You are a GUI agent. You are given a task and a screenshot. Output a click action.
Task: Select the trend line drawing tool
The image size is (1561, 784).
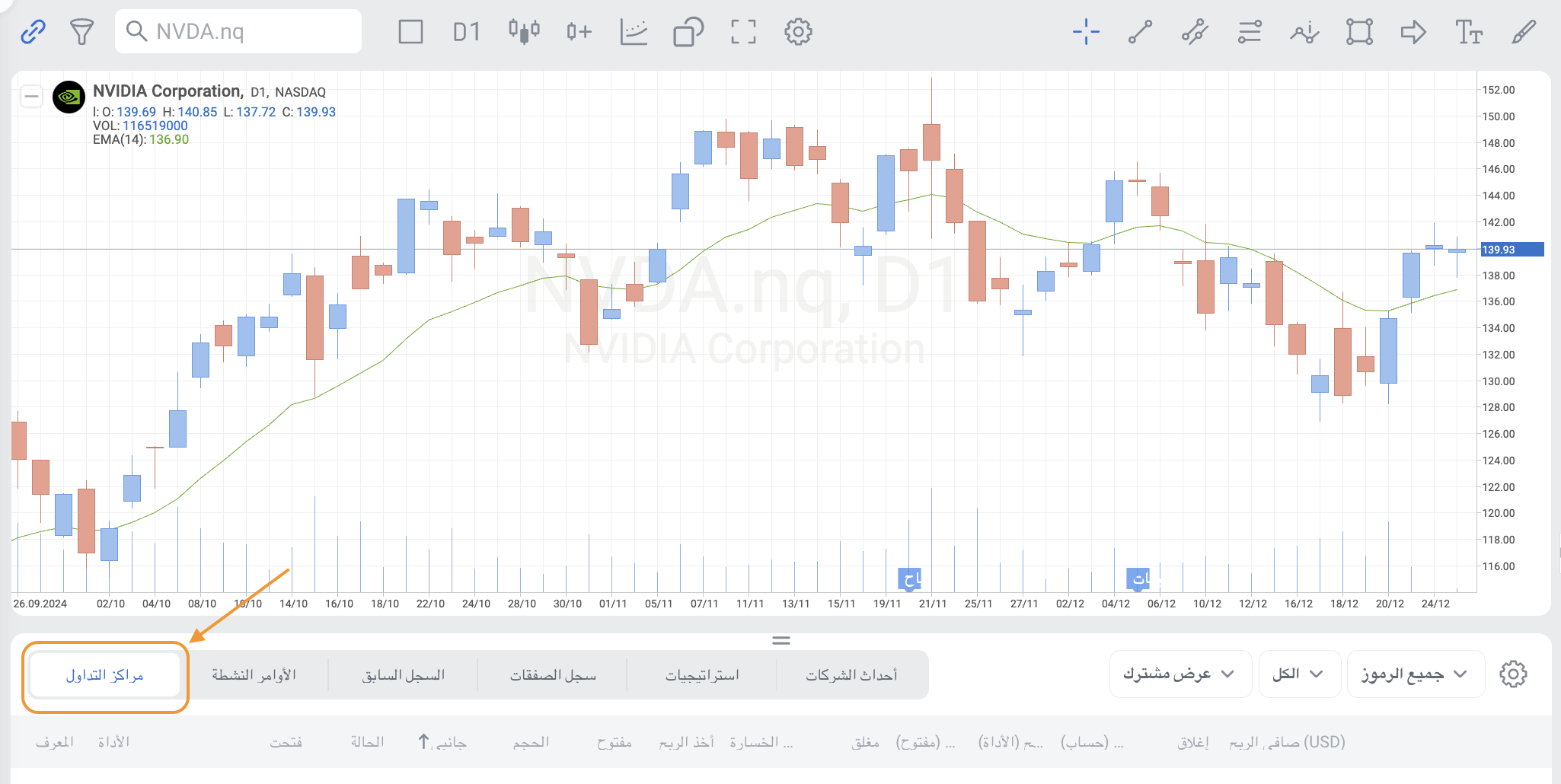coord(1140,32)
